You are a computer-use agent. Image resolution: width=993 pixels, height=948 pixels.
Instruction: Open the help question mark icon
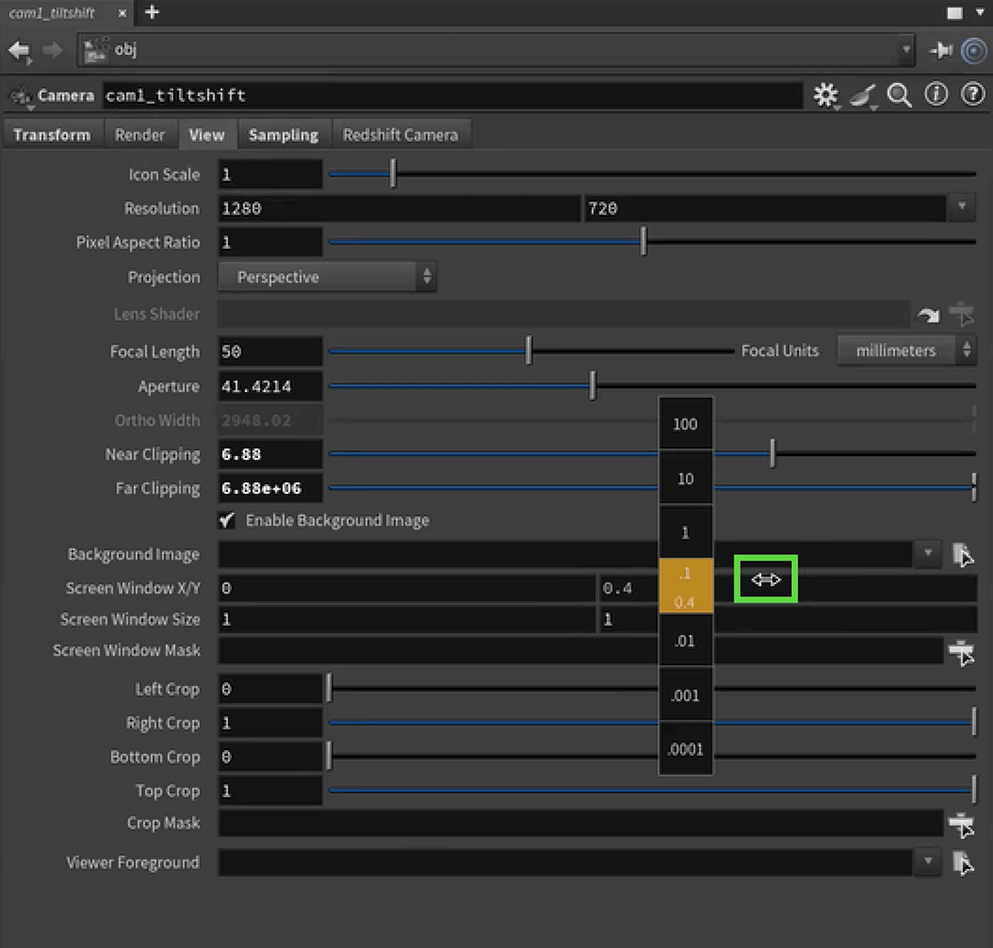[972, 95]
